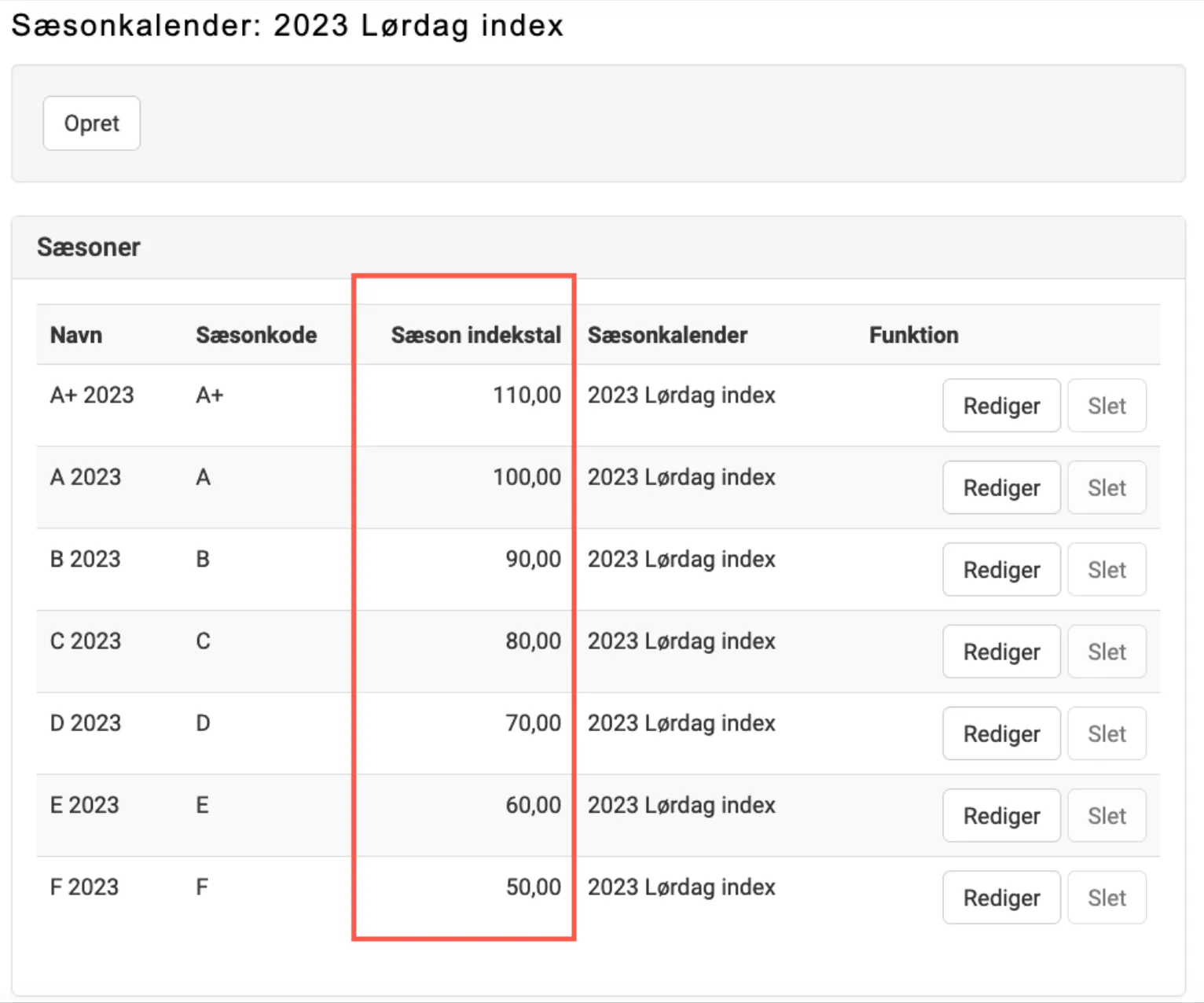The width and height of the screenshot is (1204, 1003).
Task: Click Rediger for C 2023
Action: [x=1001, y=652]
